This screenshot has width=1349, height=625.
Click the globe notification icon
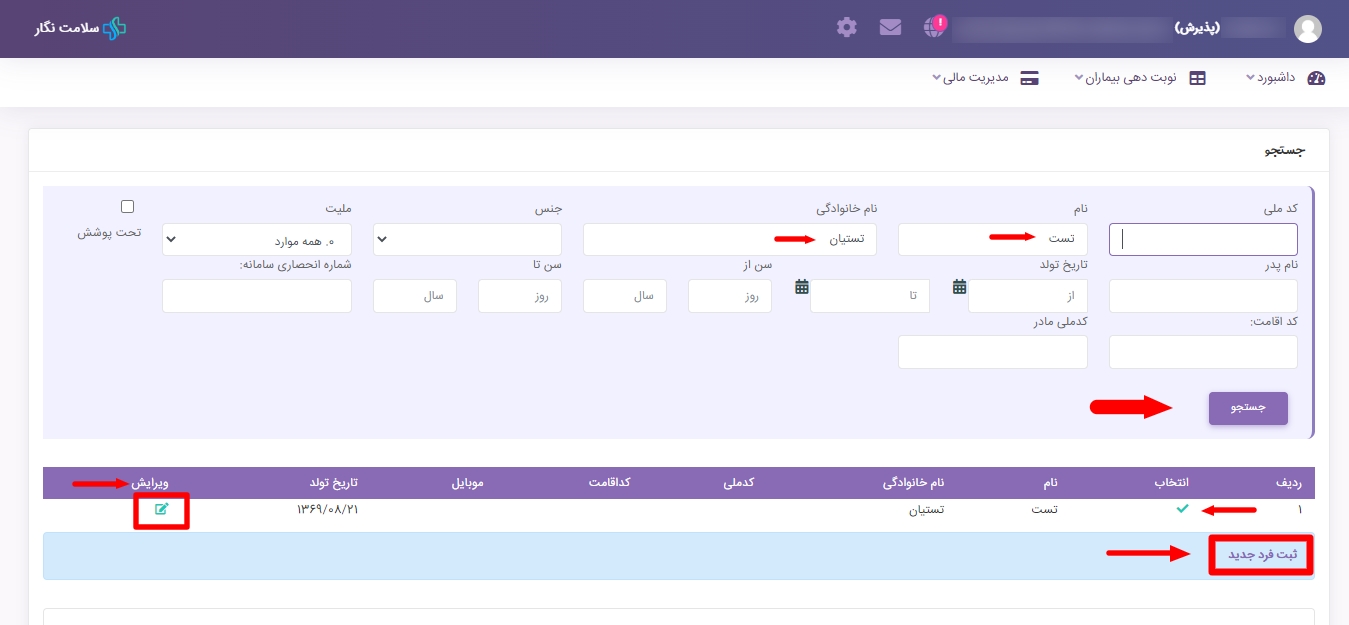click(x=934, y=27)
